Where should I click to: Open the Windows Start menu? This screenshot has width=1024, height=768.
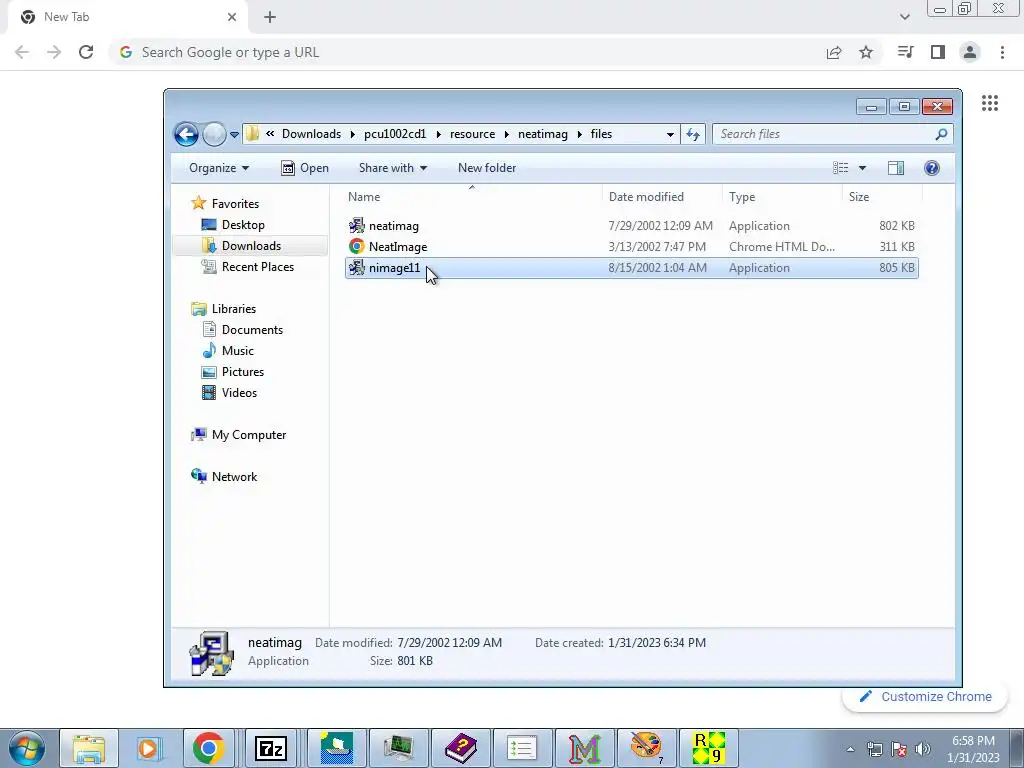point(26,748)
